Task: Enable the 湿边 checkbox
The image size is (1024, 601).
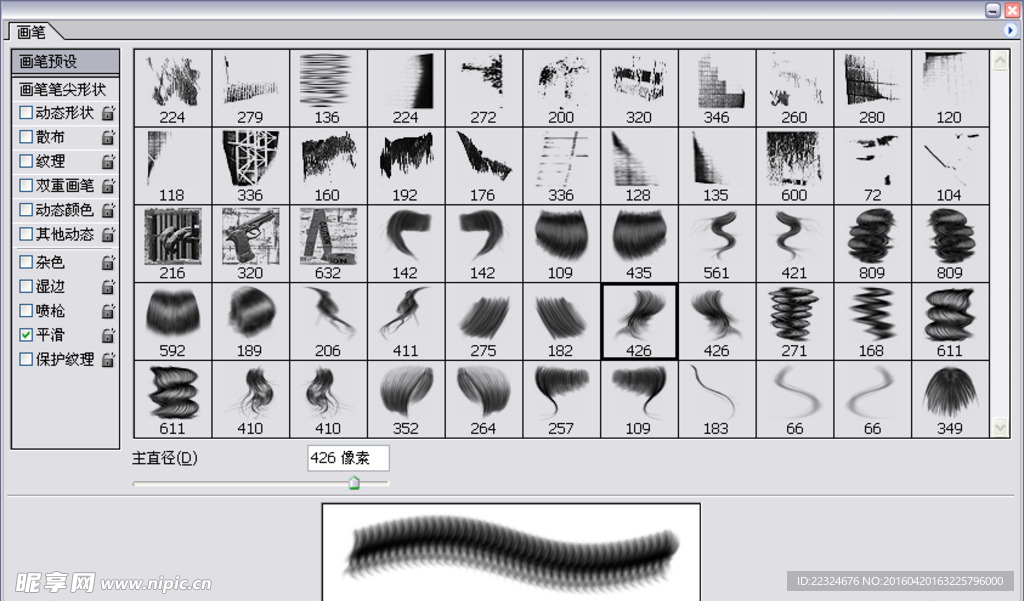Action: (27, 286)
